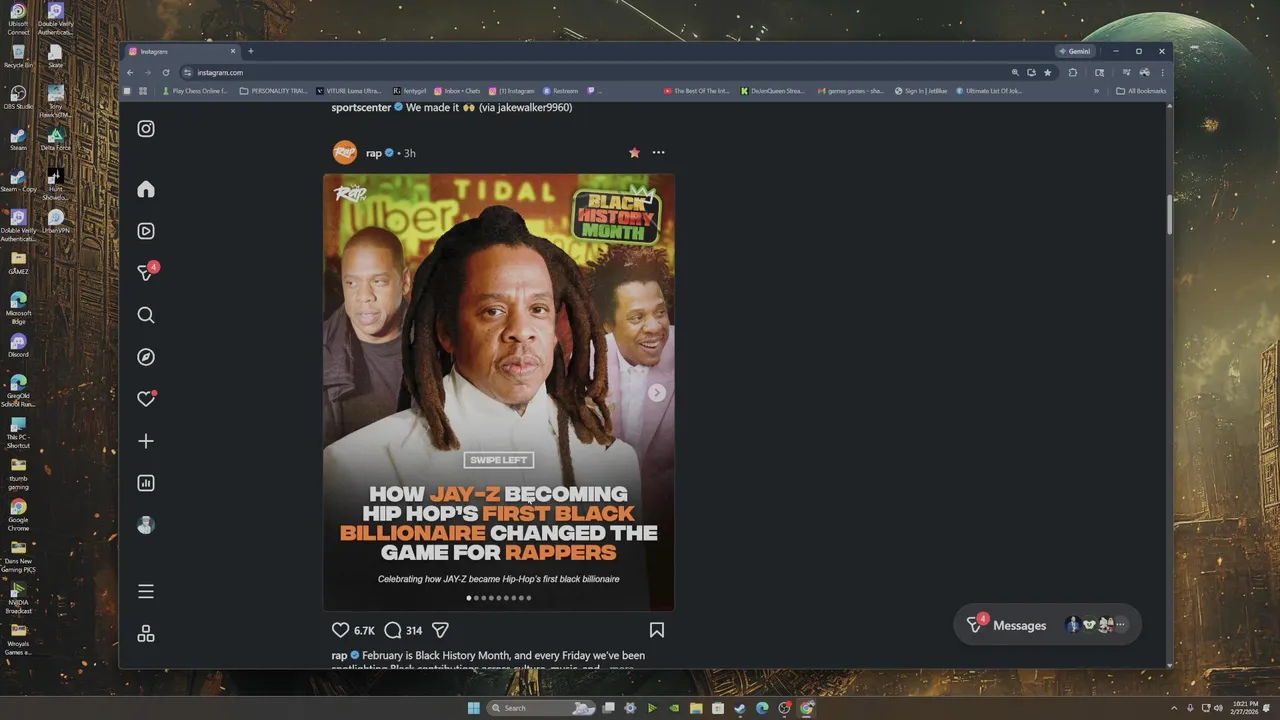
Task: Open the Explore compass icon
Action: click(146, 357)
